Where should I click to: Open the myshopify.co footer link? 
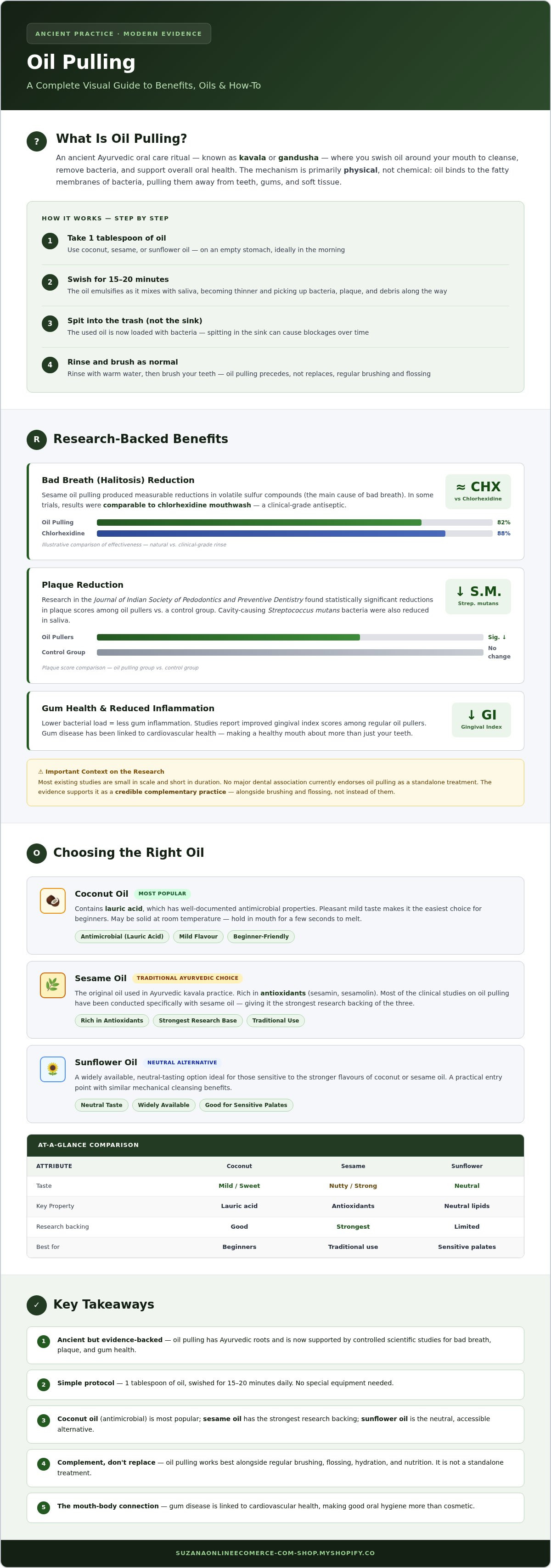[275, 1553]
